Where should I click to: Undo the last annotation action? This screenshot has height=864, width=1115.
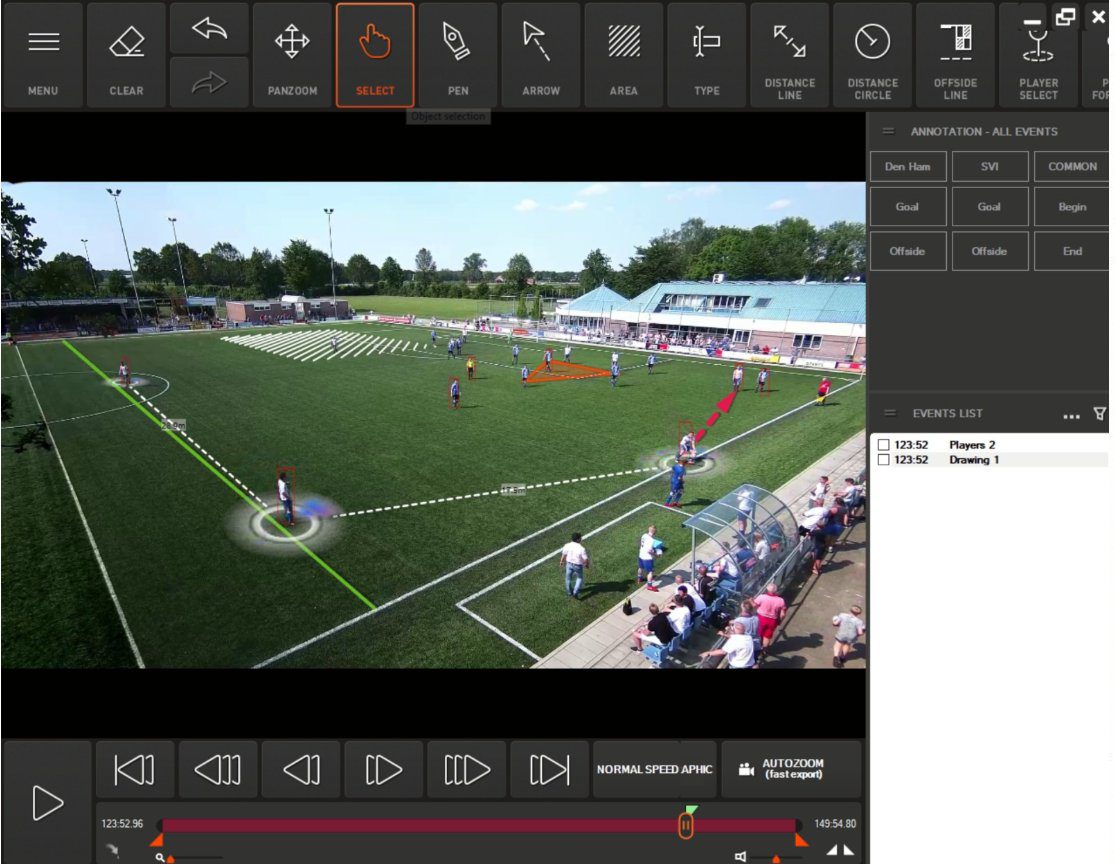[209, 28]
